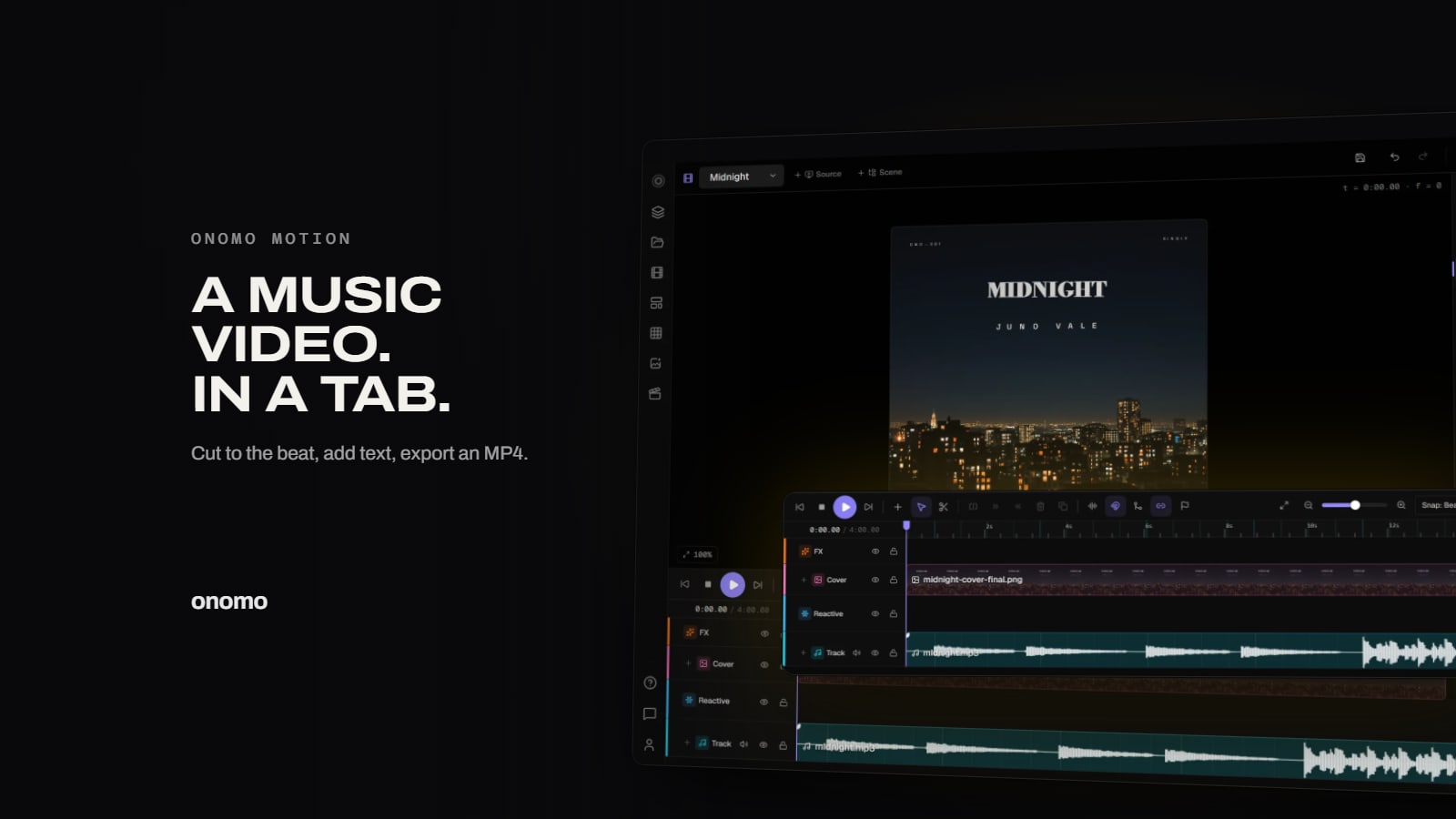Expand the Cover track in the floating timeline
Screen dimensions: 1456x819
tap(804, 580)
